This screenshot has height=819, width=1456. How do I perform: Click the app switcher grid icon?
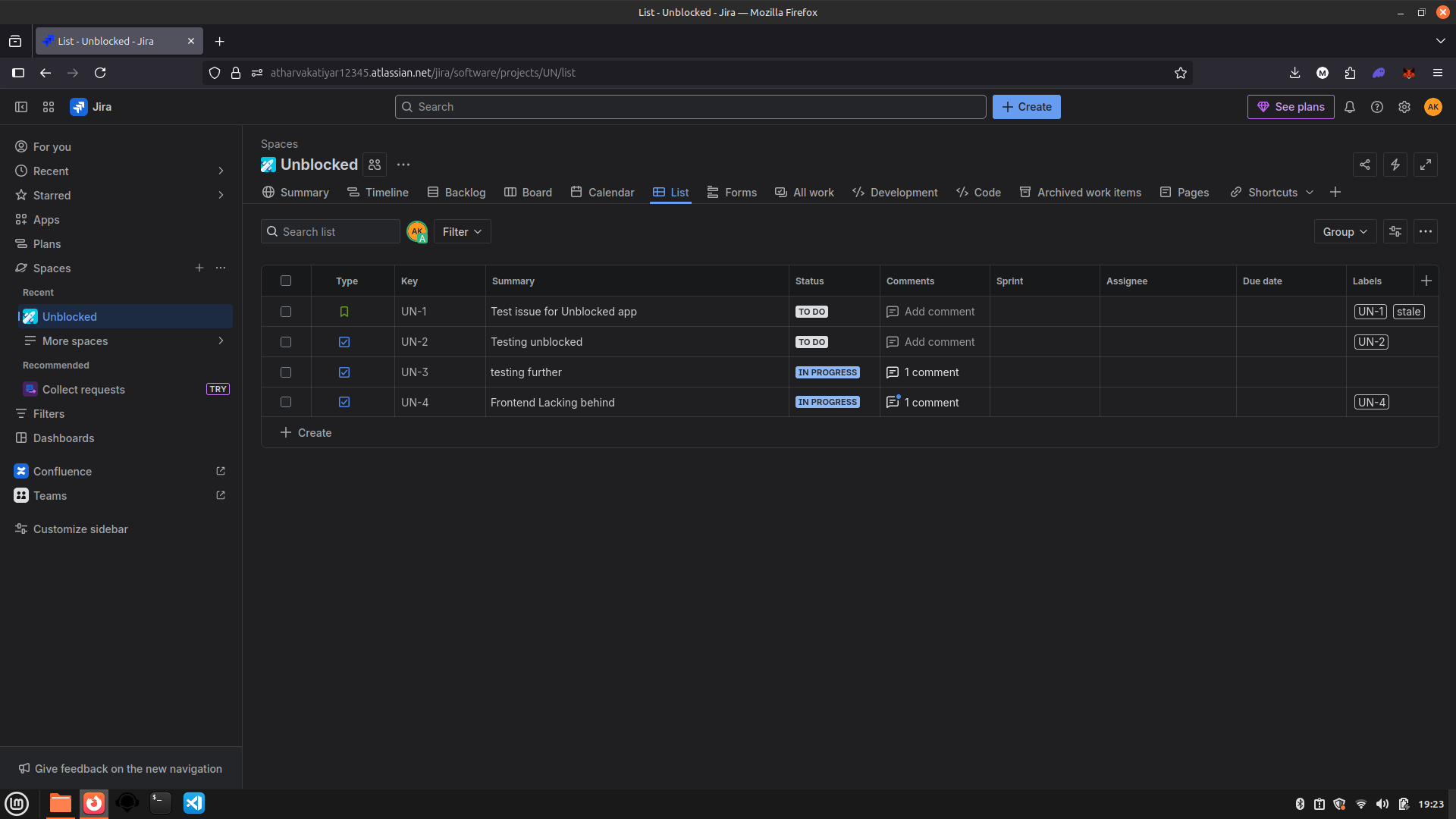(x=49, y=107)
